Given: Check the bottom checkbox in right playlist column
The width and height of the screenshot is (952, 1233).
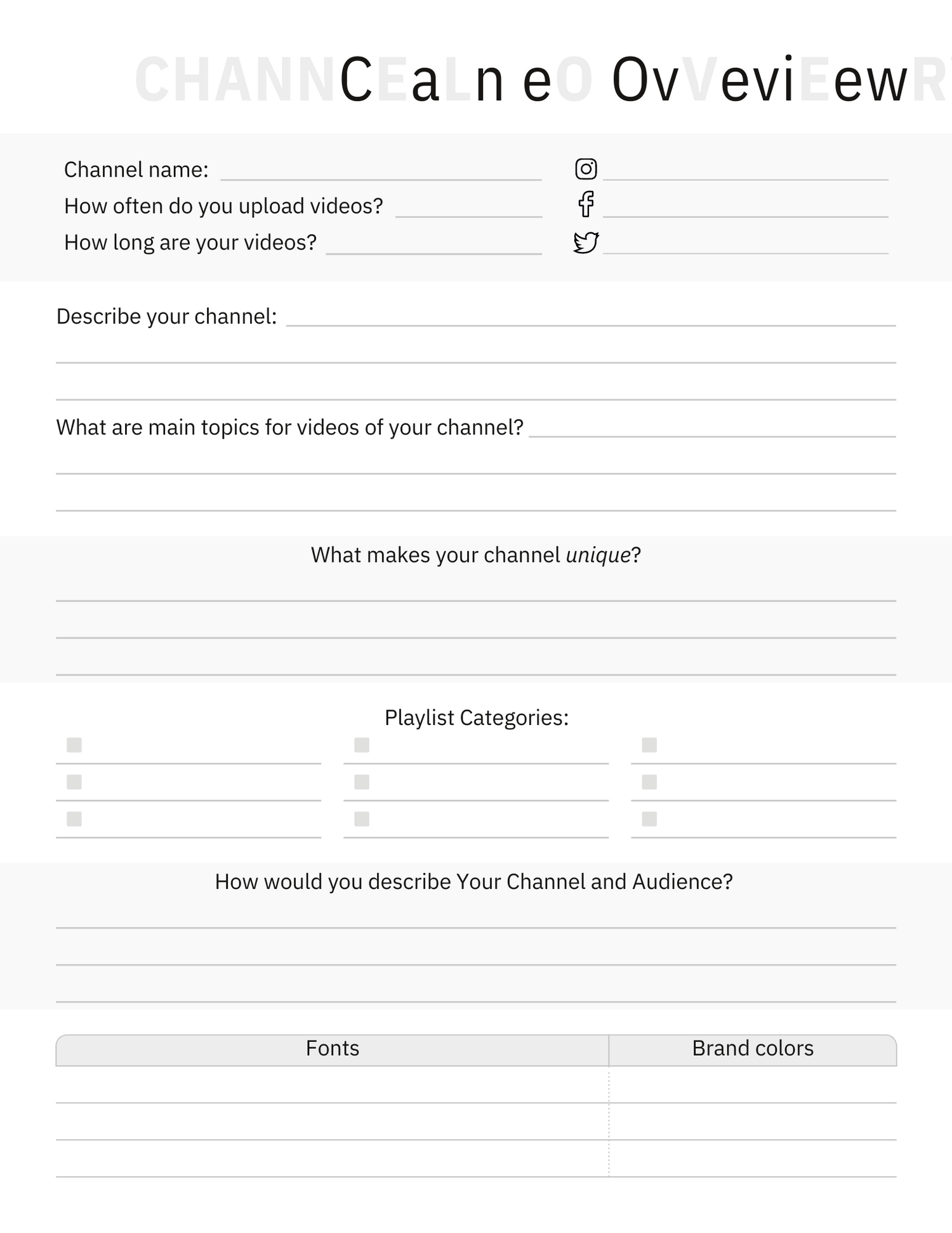Looking at the screenshot, I should tap(649, 818).
